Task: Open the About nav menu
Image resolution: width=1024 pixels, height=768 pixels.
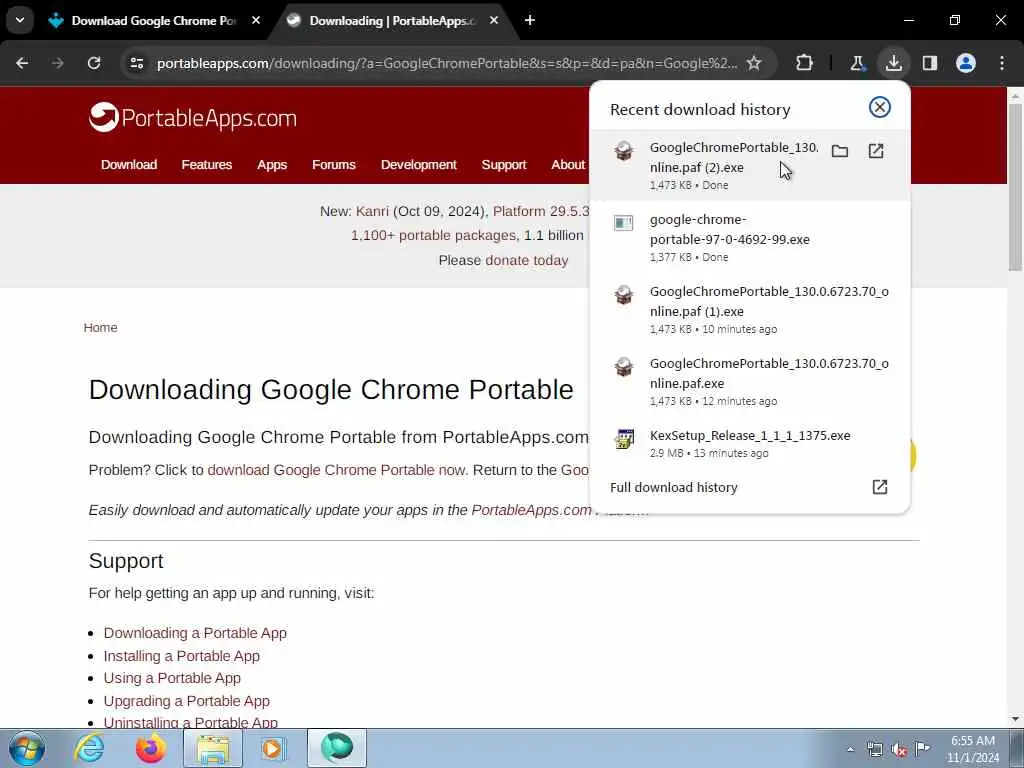Action: point(568,165)
